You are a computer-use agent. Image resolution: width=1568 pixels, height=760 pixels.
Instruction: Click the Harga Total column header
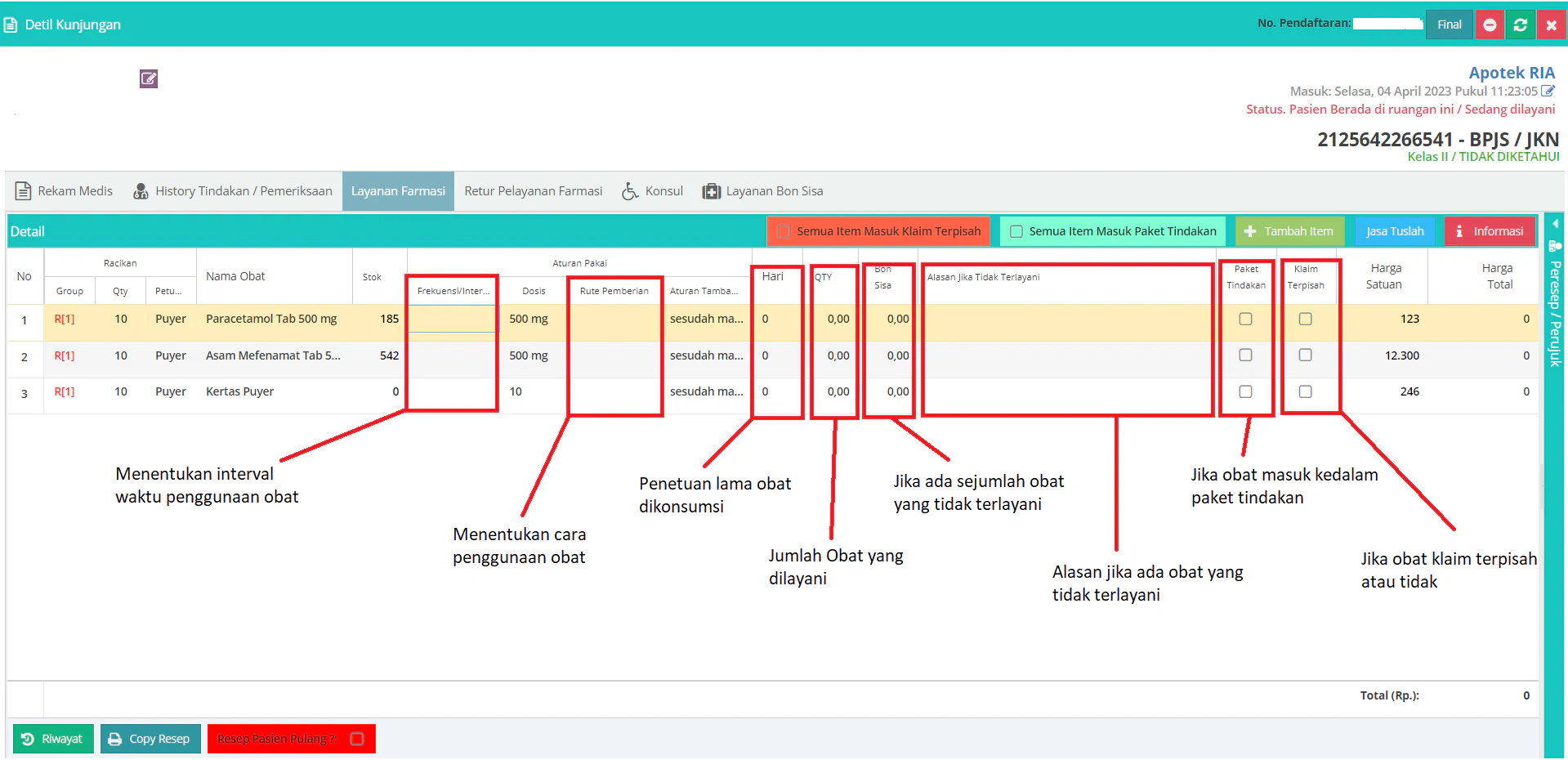point(1498,276)
